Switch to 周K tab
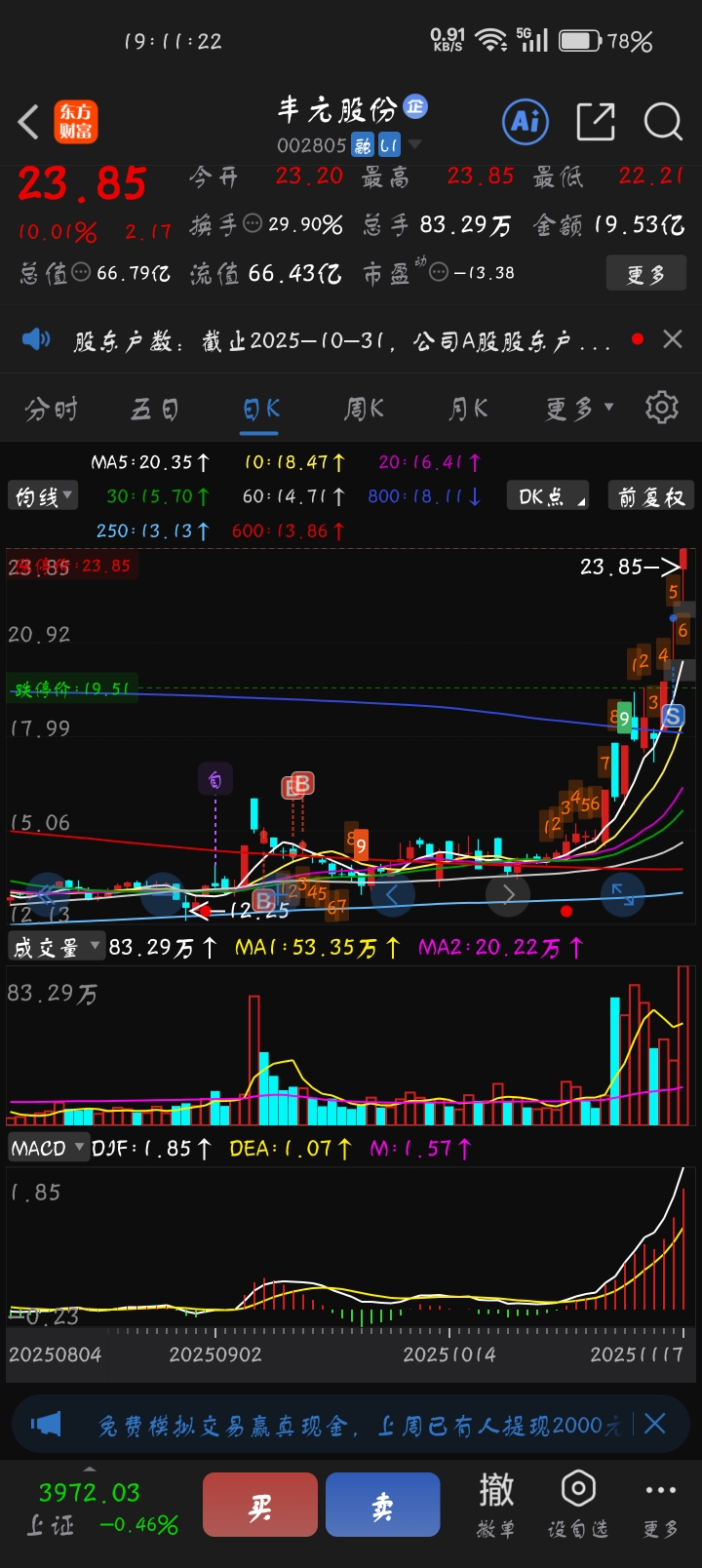Image resolution: width=702 pixels, height=1568 pixels. pos(364,409)
